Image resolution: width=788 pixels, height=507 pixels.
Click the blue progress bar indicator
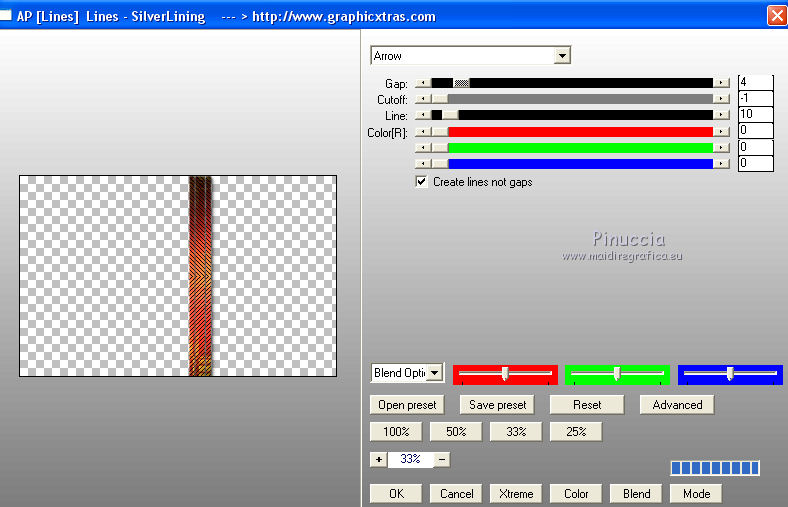(x=715, y=468)
